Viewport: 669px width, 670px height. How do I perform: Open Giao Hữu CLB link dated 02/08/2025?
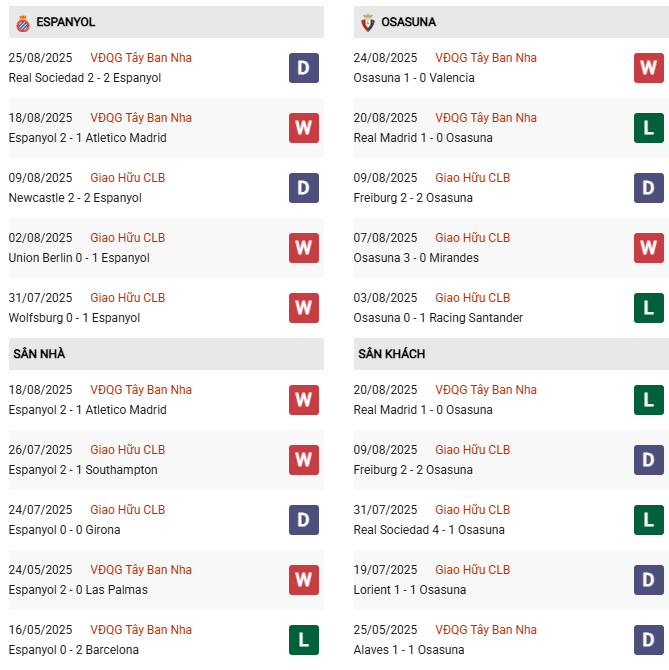128,238
